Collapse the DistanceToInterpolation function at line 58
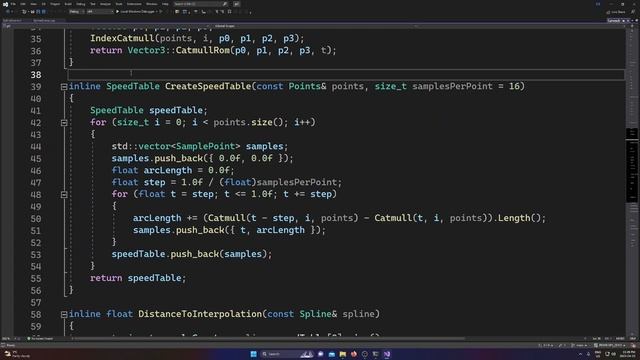 coord(64,314)
